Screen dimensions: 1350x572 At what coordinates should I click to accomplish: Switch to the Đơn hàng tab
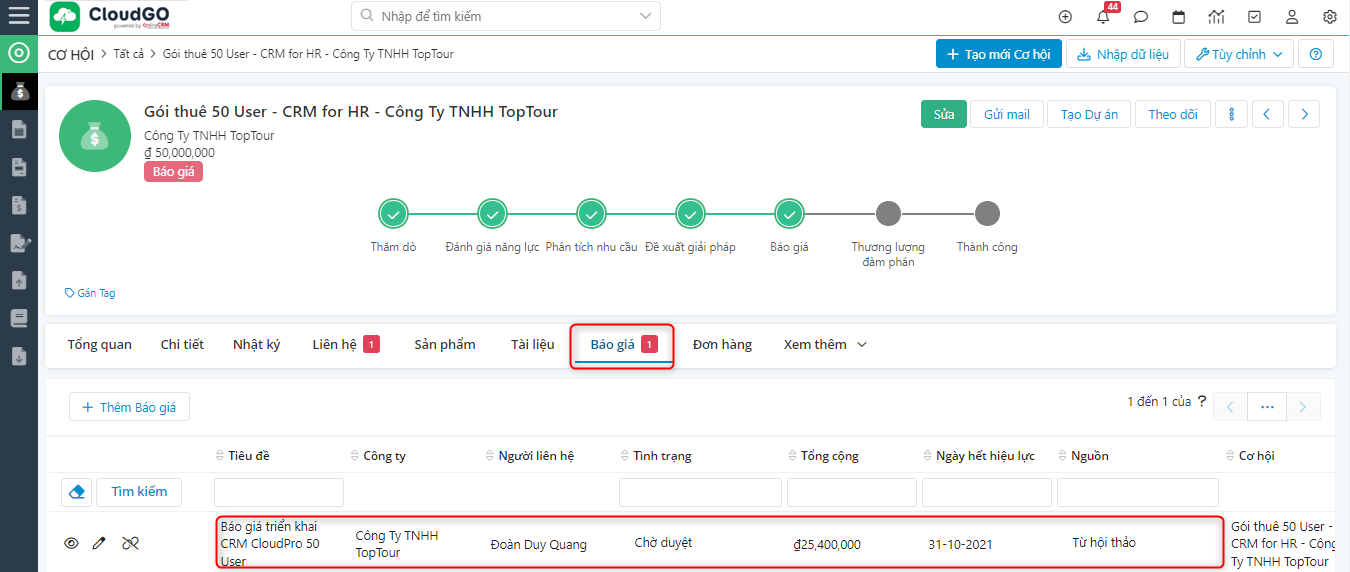coord(722,344)
